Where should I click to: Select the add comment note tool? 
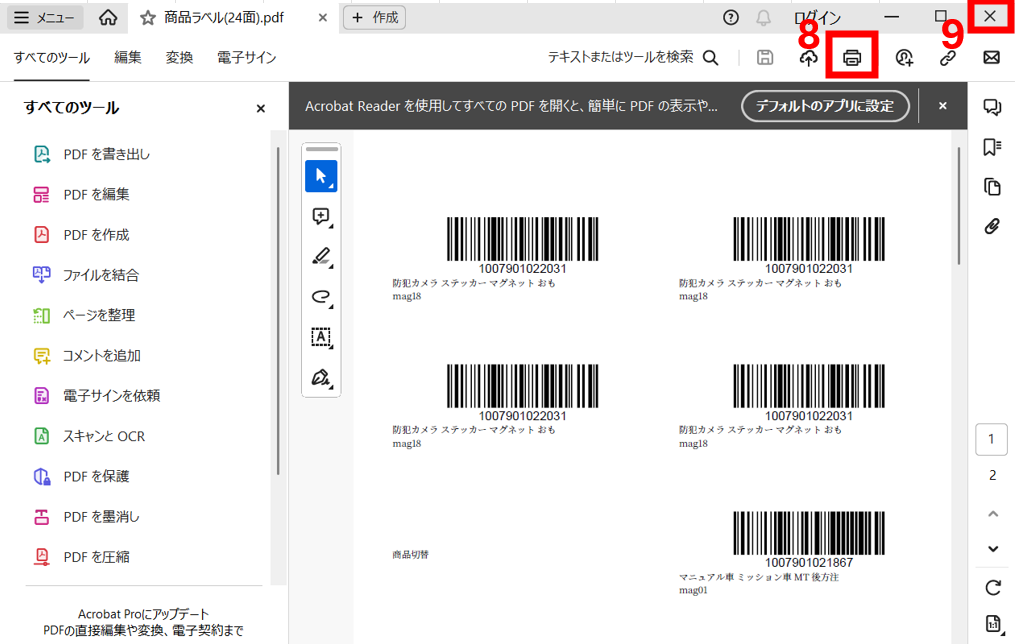tap(321, 216)
